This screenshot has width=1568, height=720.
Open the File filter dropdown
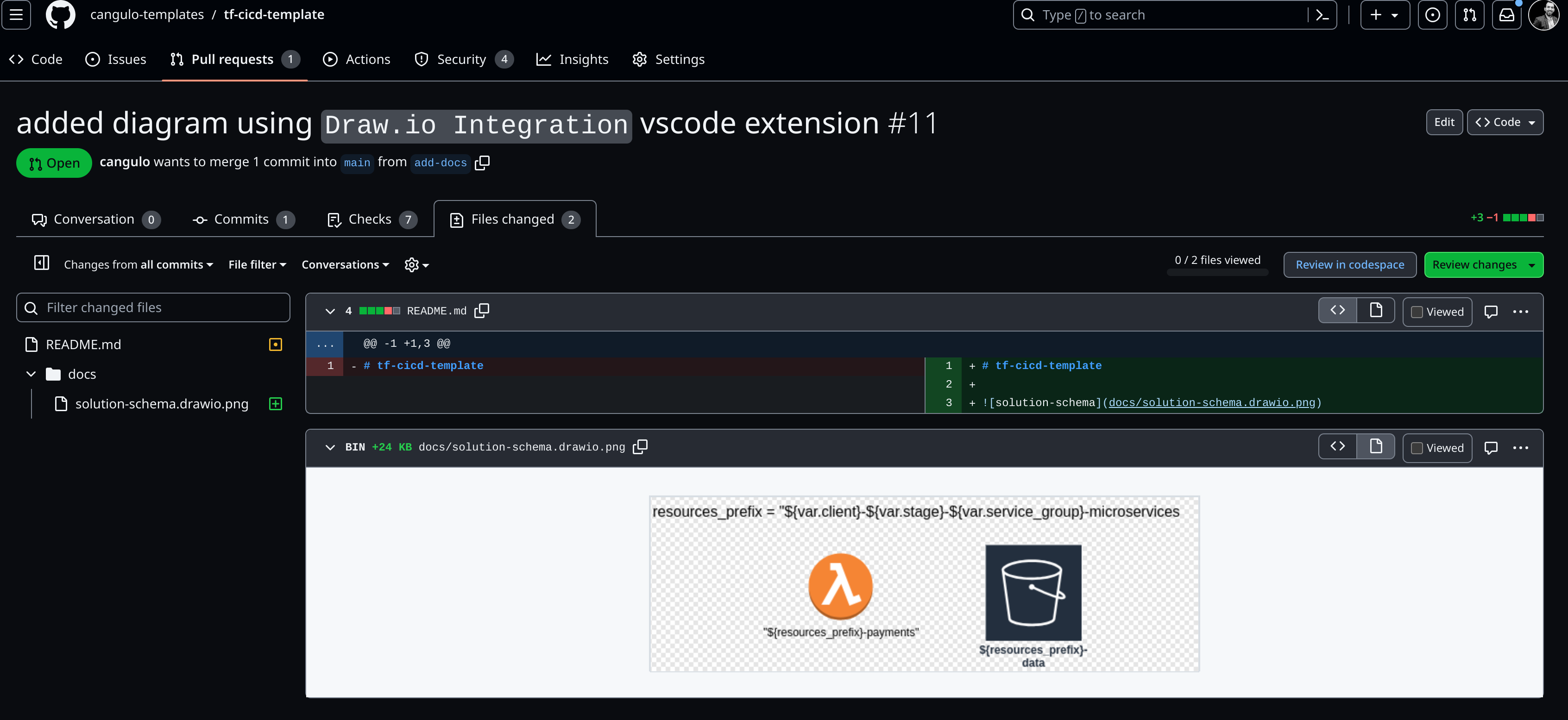(257, 265)
